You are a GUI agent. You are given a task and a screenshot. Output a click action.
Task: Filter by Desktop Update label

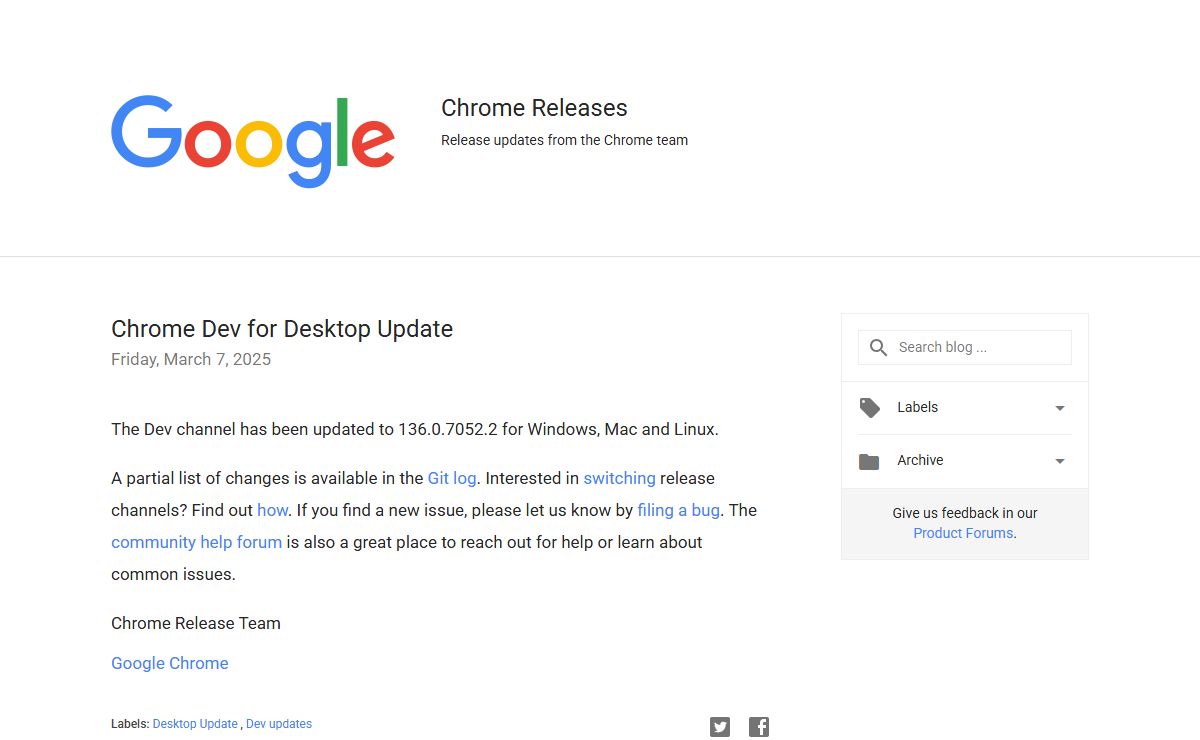coord(195,724)
